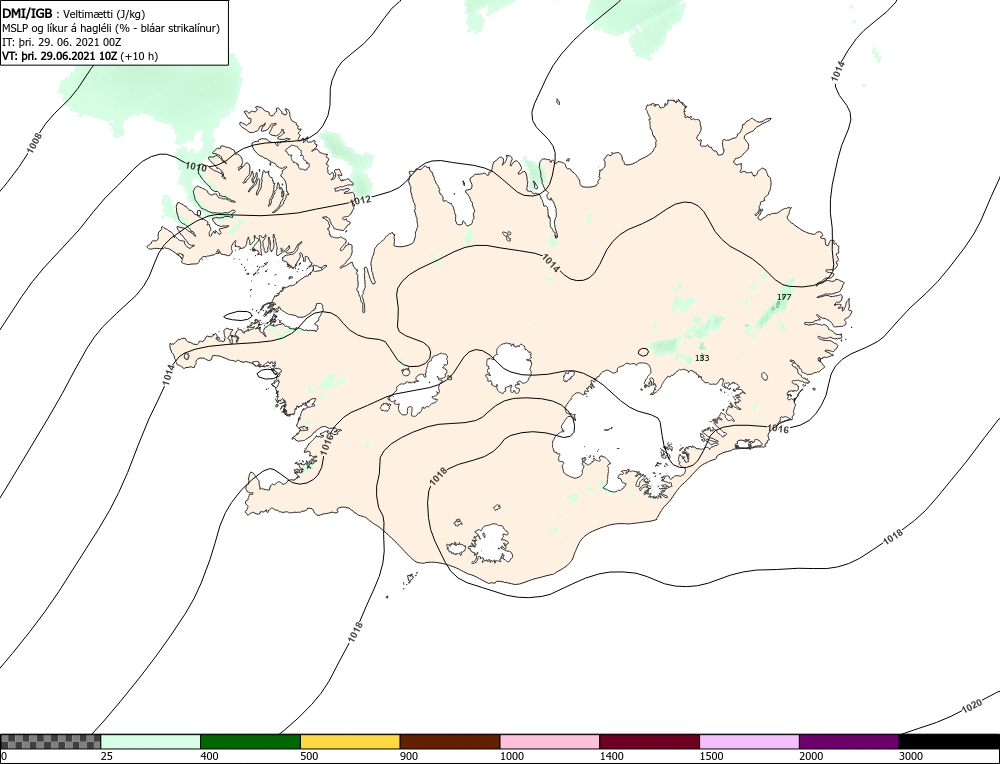Click the checkered 0-25 legend swatch
The width and height of the screenshot is (1000, 764).
(x=50, y=741)
